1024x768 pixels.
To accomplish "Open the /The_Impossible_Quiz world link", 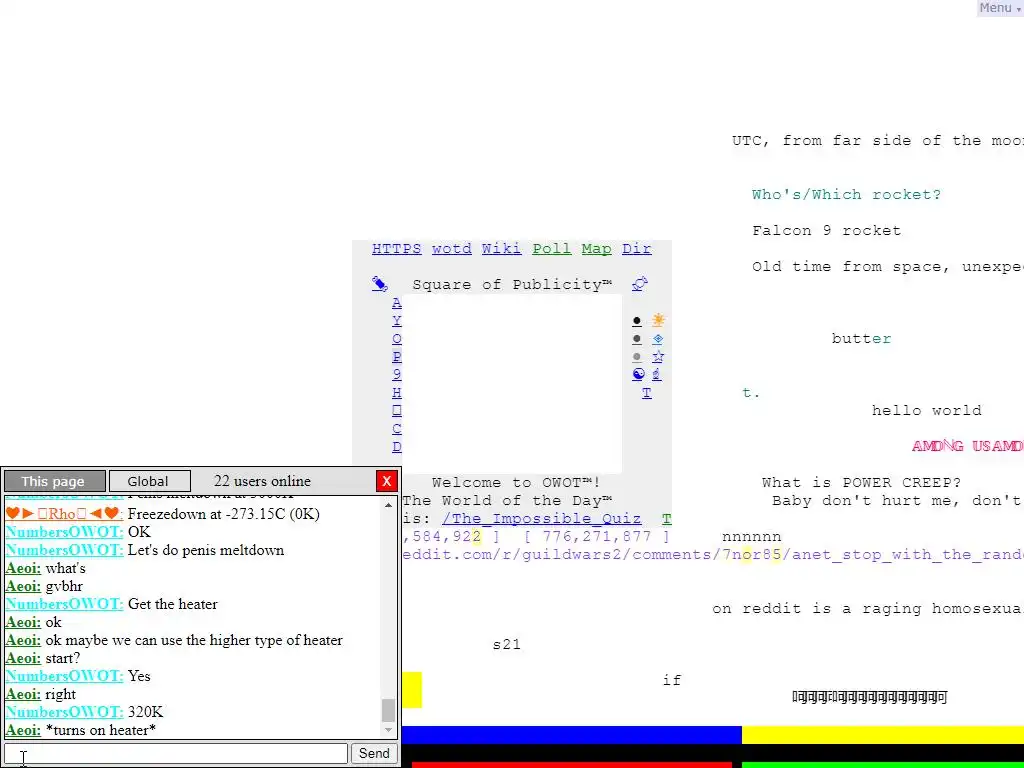I will [x=541, y=519].
